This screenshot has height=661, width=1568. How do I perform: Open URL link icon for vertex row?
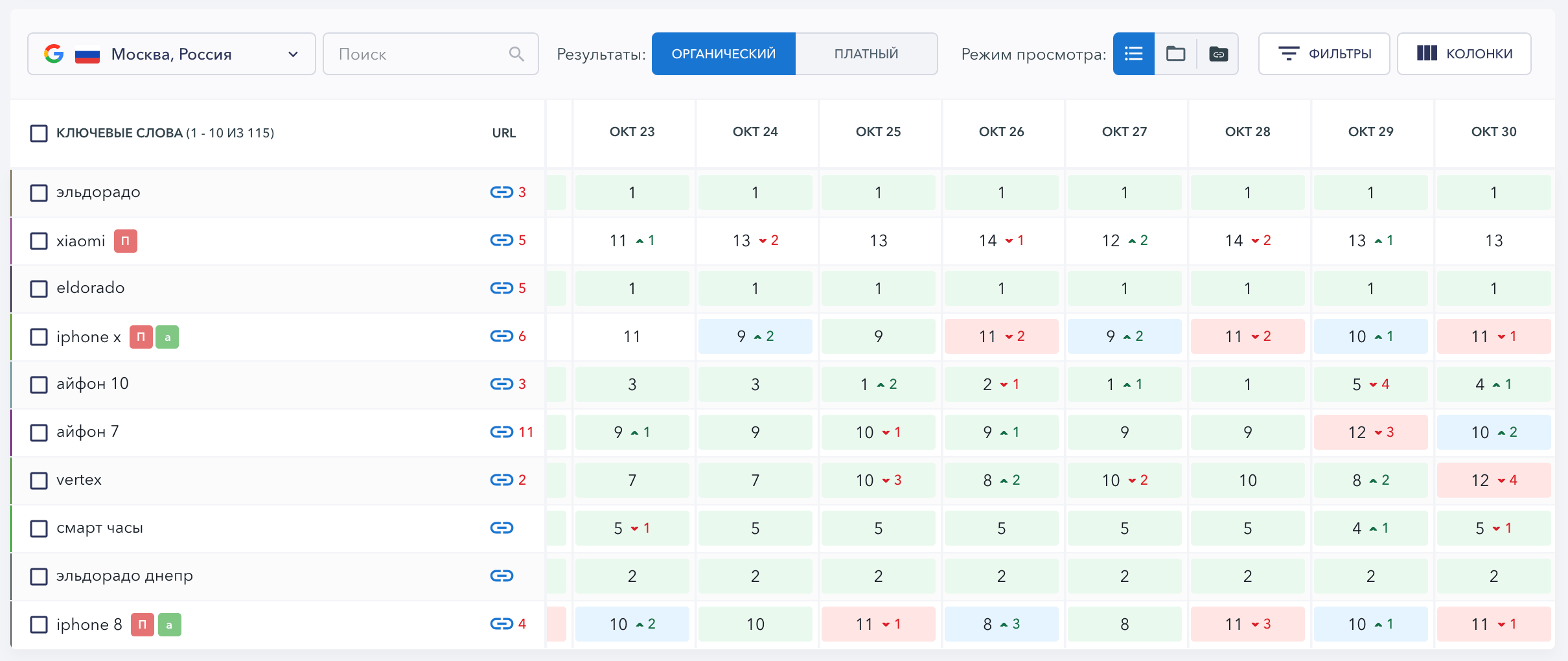click(502, 480)
